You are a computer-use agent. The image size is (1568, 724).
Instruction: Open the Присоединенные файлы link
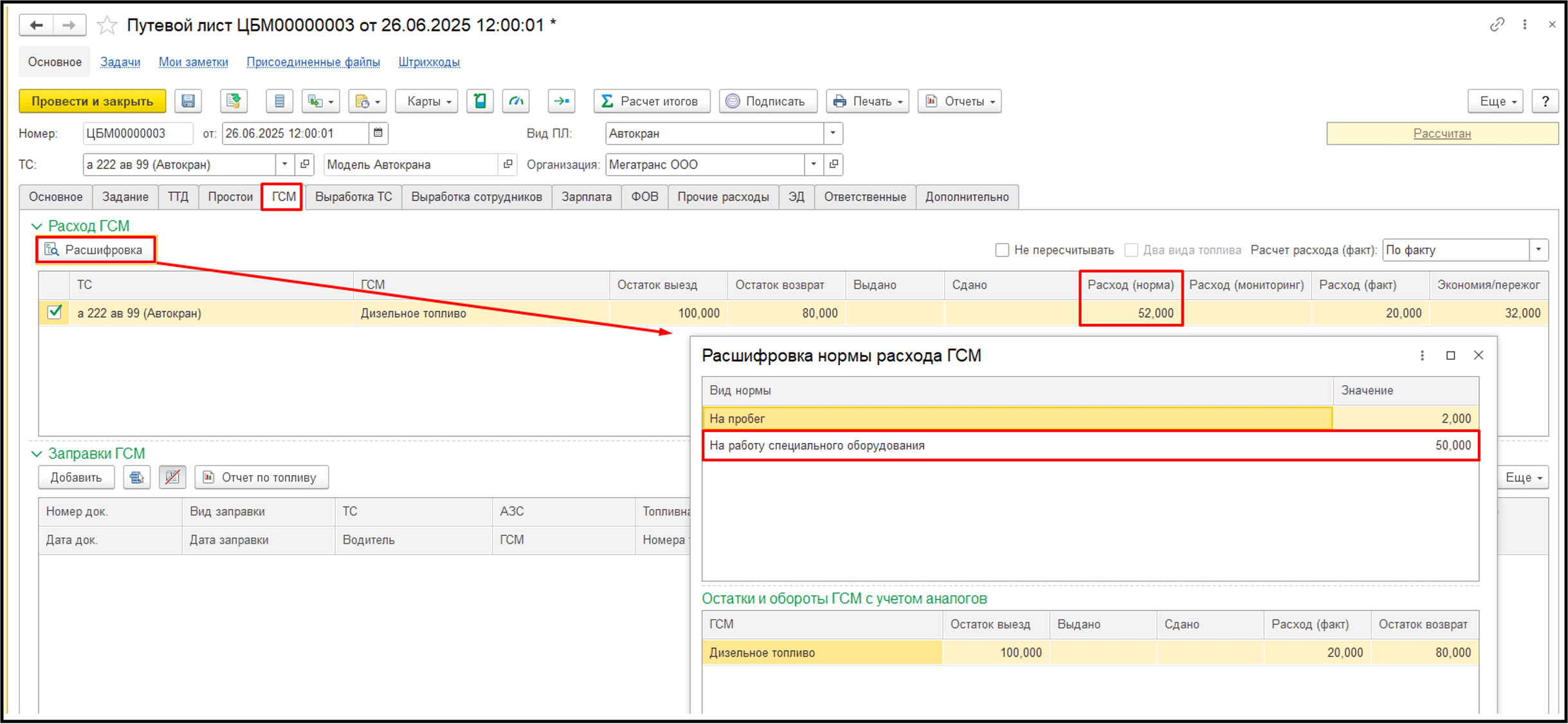click(313, 62)
